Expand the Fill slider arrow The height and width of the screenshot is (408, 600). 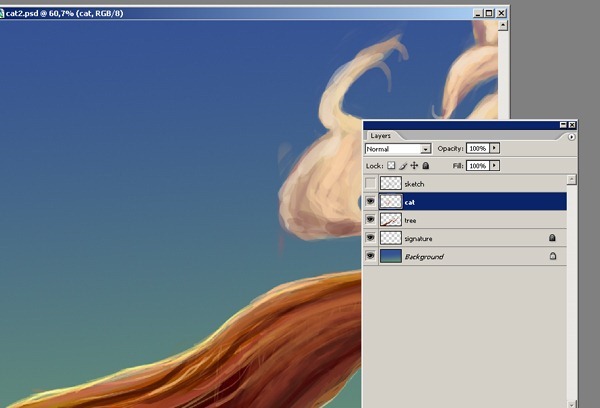click(494, 165)
